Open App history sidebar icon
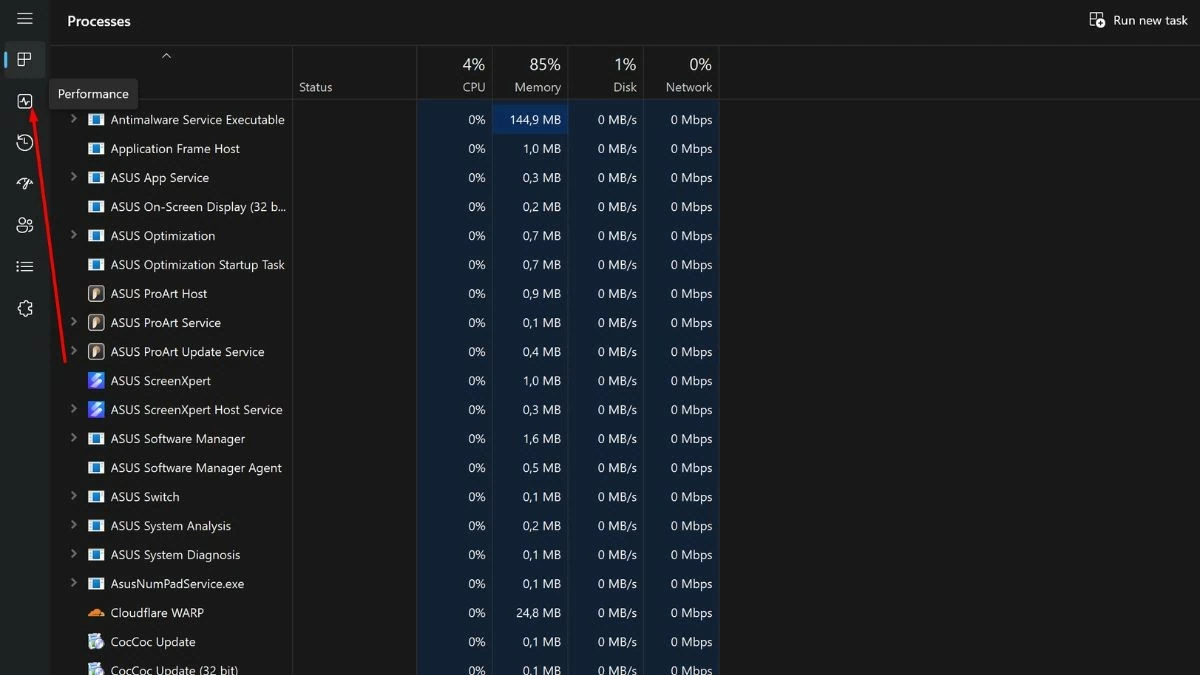The image size is (1200, 675). pyautogui.click(x=25, y=143)
